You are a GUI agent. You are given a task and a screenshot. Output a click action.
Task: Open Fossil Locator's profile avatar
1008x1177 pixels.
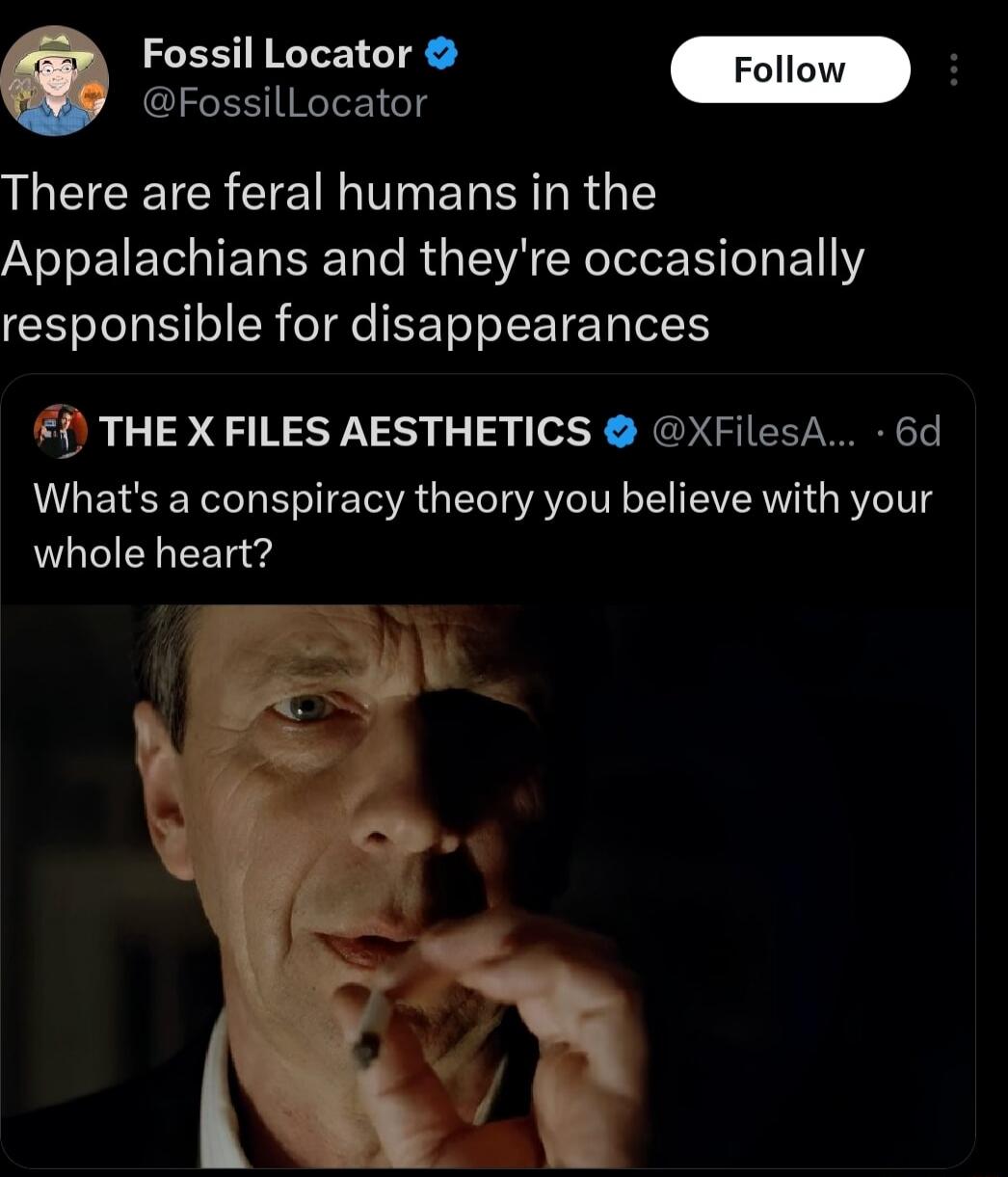tap(54, 80)
